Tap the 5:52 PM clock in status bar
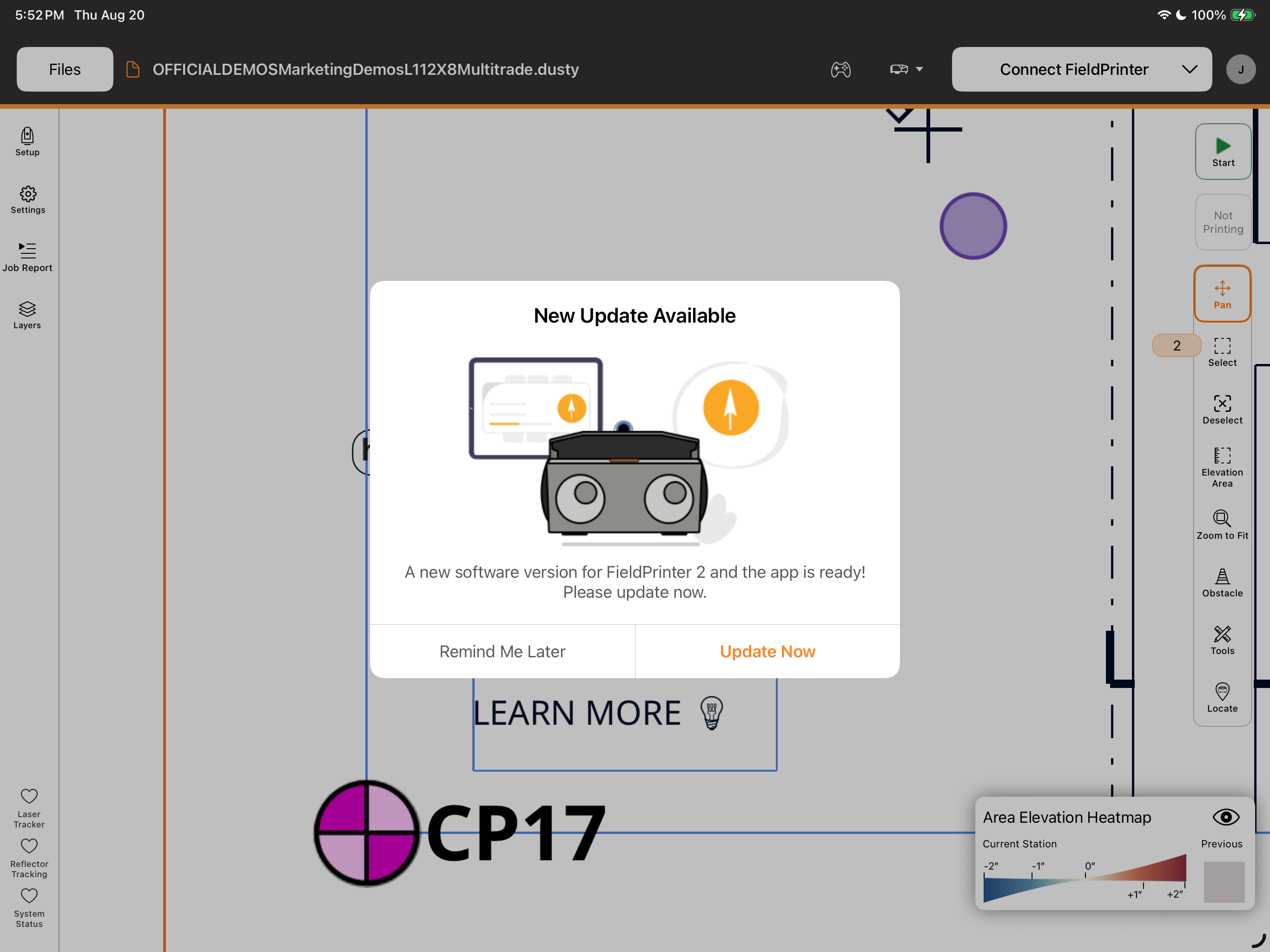Screen dimensions: 1270x952 pos(40,15)
